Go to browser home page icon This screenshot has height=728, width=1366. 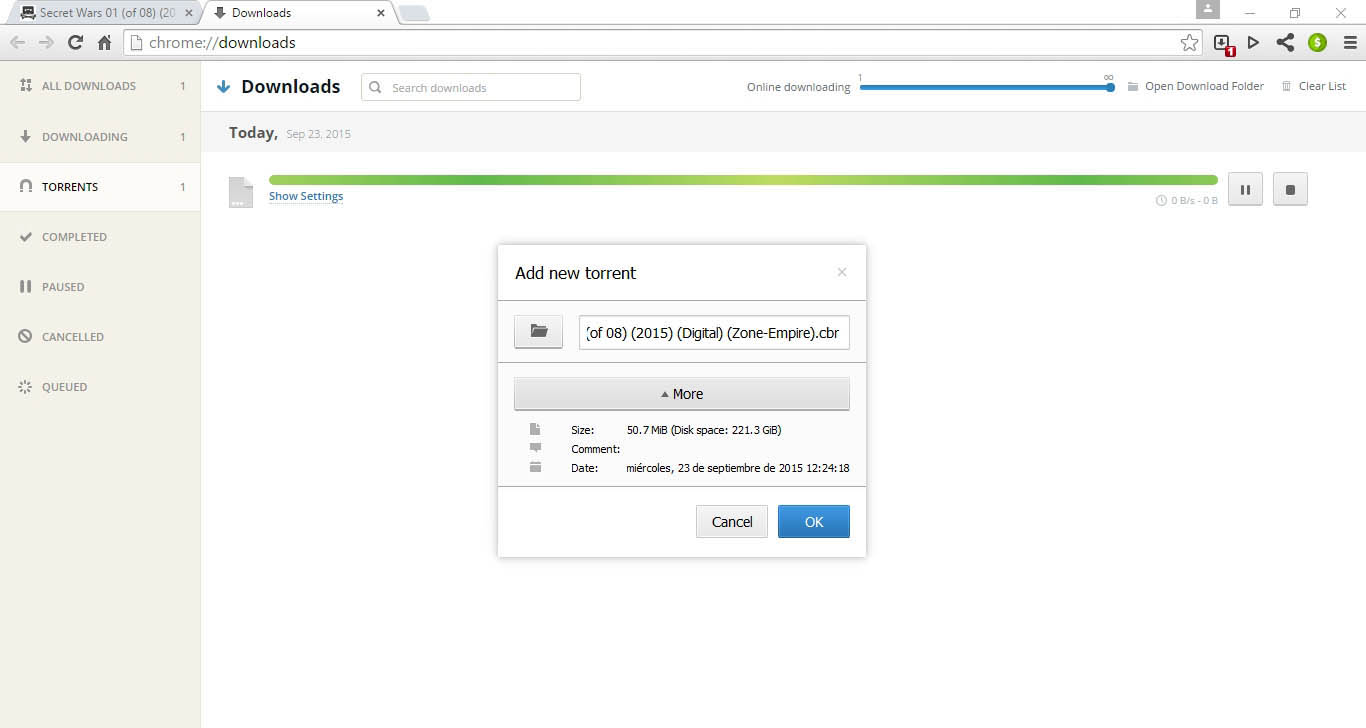(104, 42)
